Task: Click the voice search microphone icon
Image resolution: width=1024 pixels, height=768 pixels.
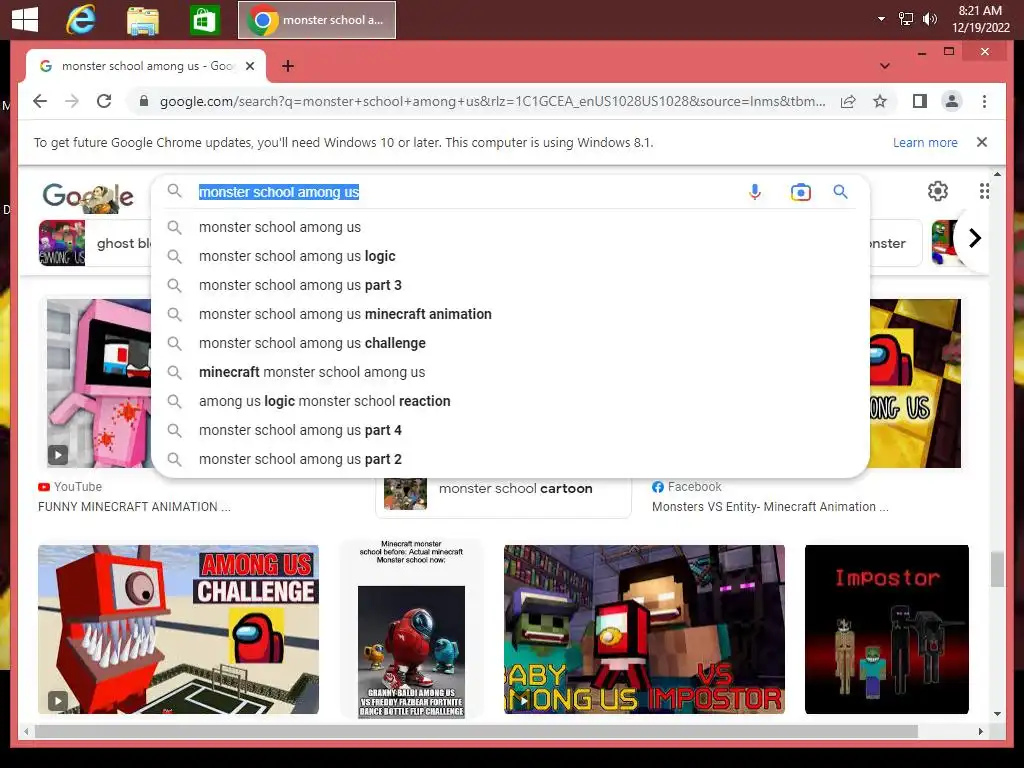Action: (x=754, y=192)
